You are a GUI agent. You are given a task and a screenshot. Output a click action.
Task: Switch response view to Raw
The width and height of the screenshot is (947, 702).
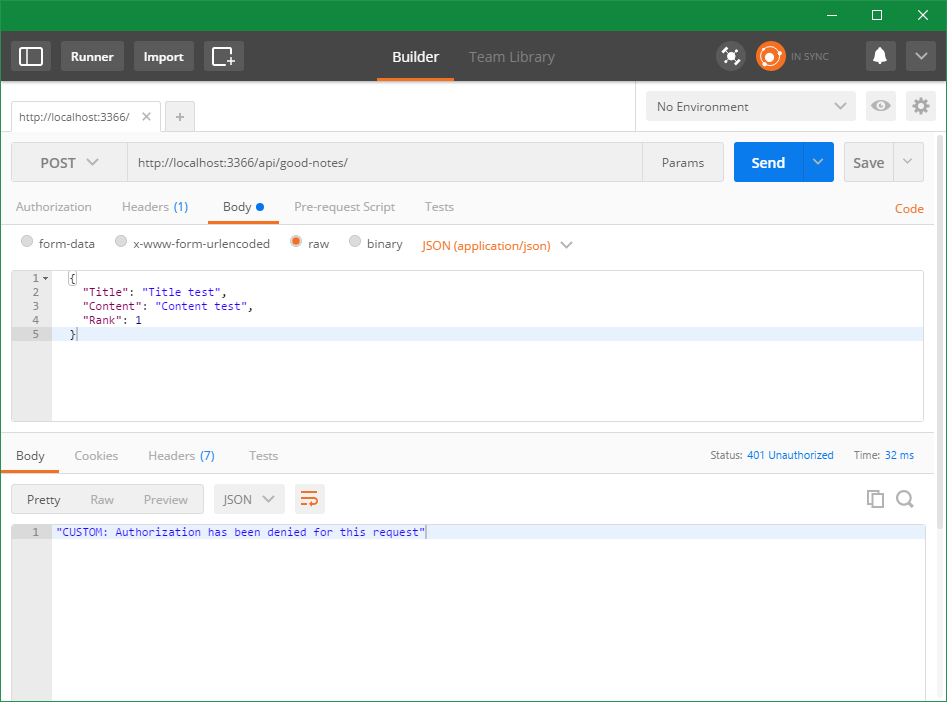click(102, 500)
